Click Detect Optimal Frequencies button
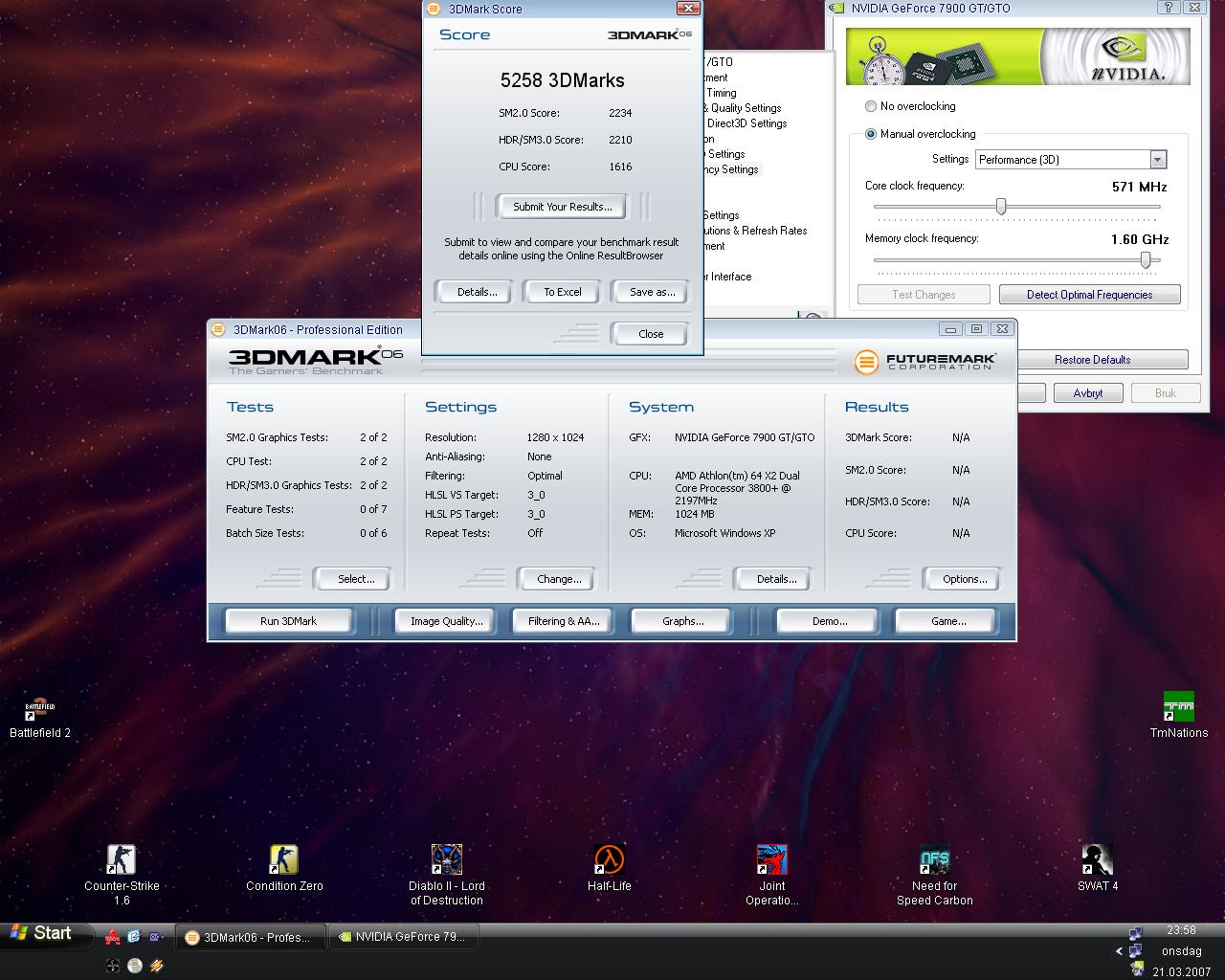The image size is (1225, 980). 1090,295
